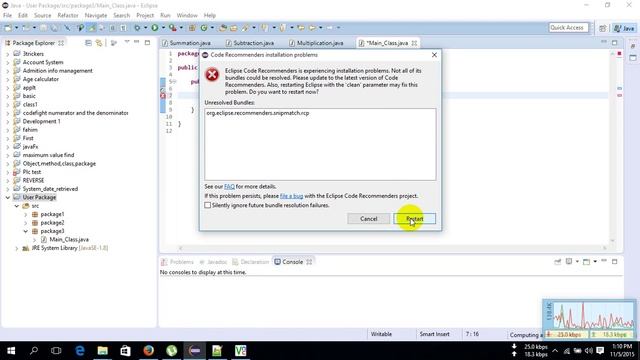Click the Forward navigation yellow arrow
This screenshot has height=360, width=640.
[312, 28]
